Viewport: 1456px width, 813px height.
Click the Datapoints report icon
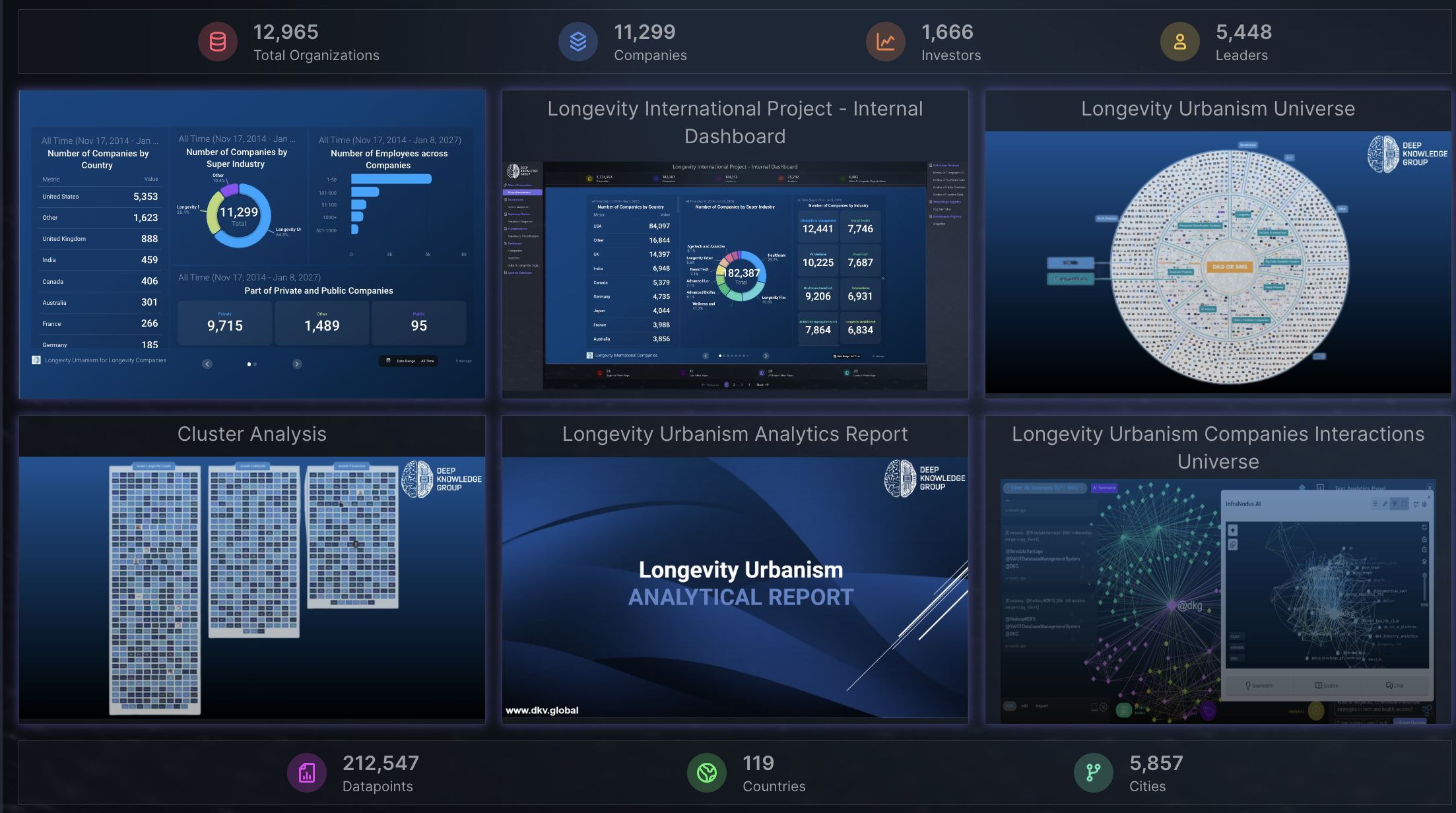[x=307, y=773]
